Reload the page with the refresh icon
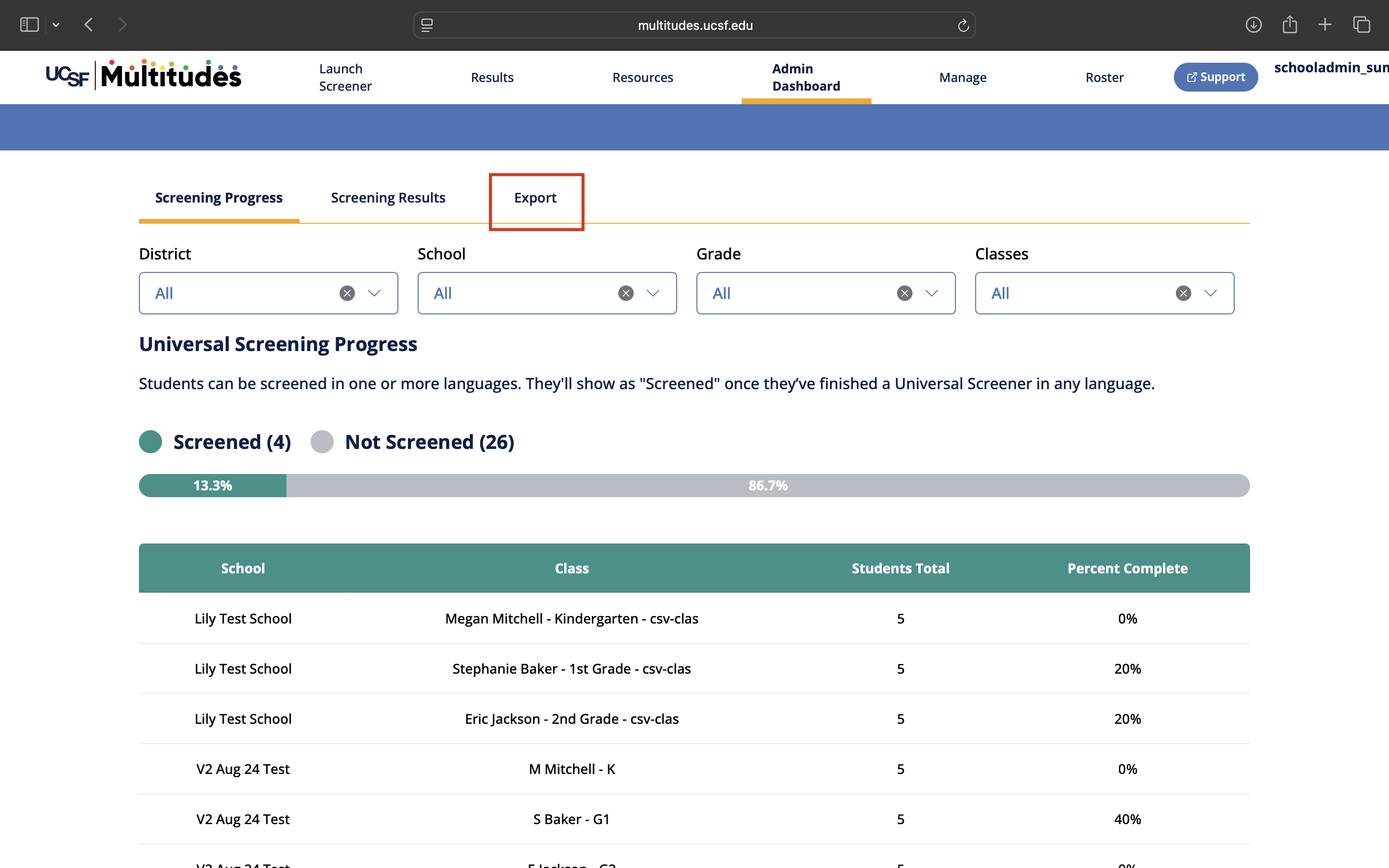The width and height of the screenshot is (1389, 868). click(x=963, y=25)
